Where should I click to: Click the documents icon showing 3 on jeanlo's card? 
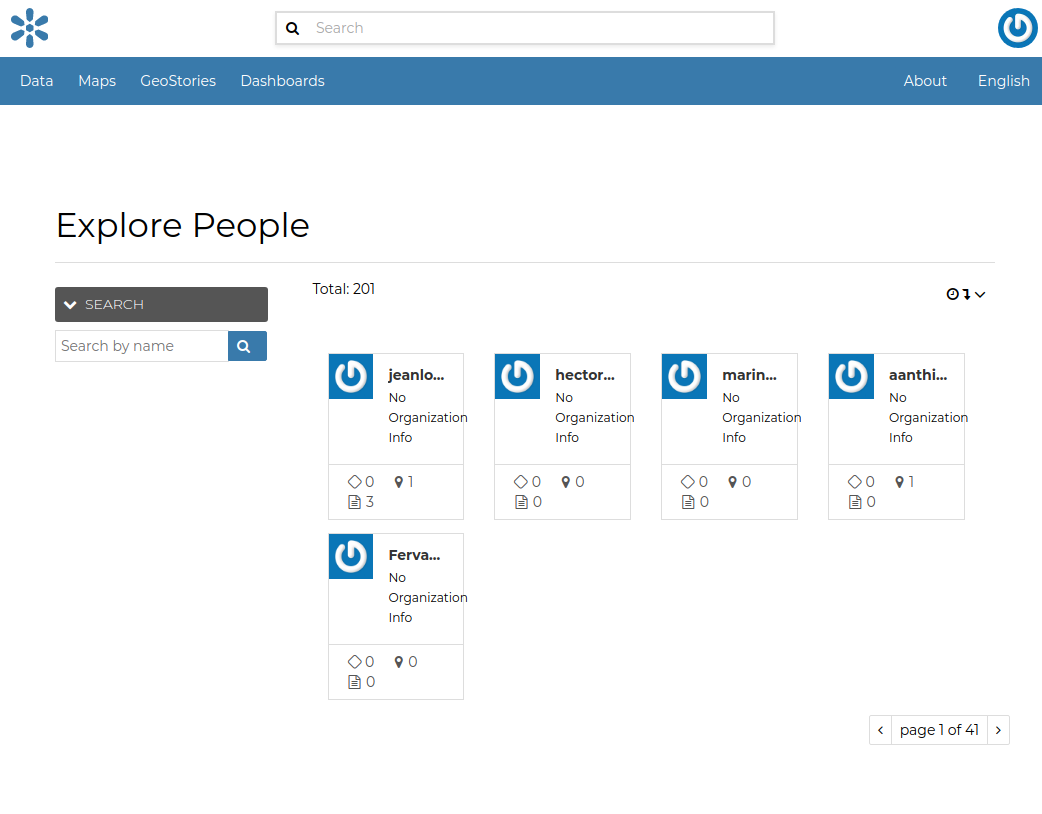pos(355,501)
